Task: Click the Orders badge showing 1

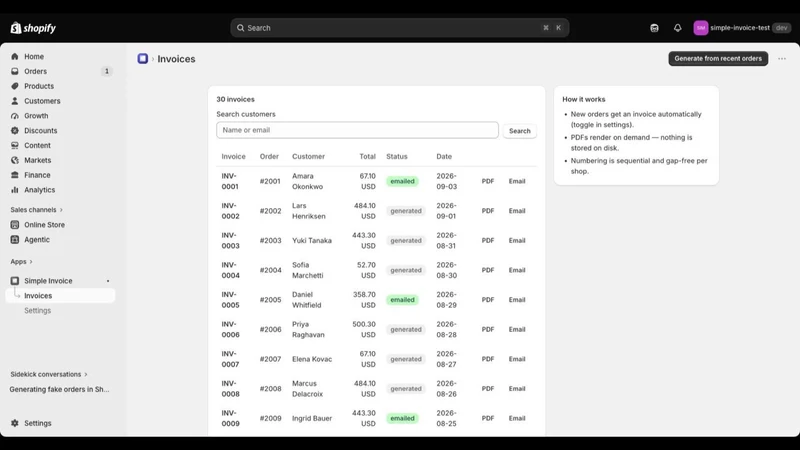Action: click(x=107, y=71)
